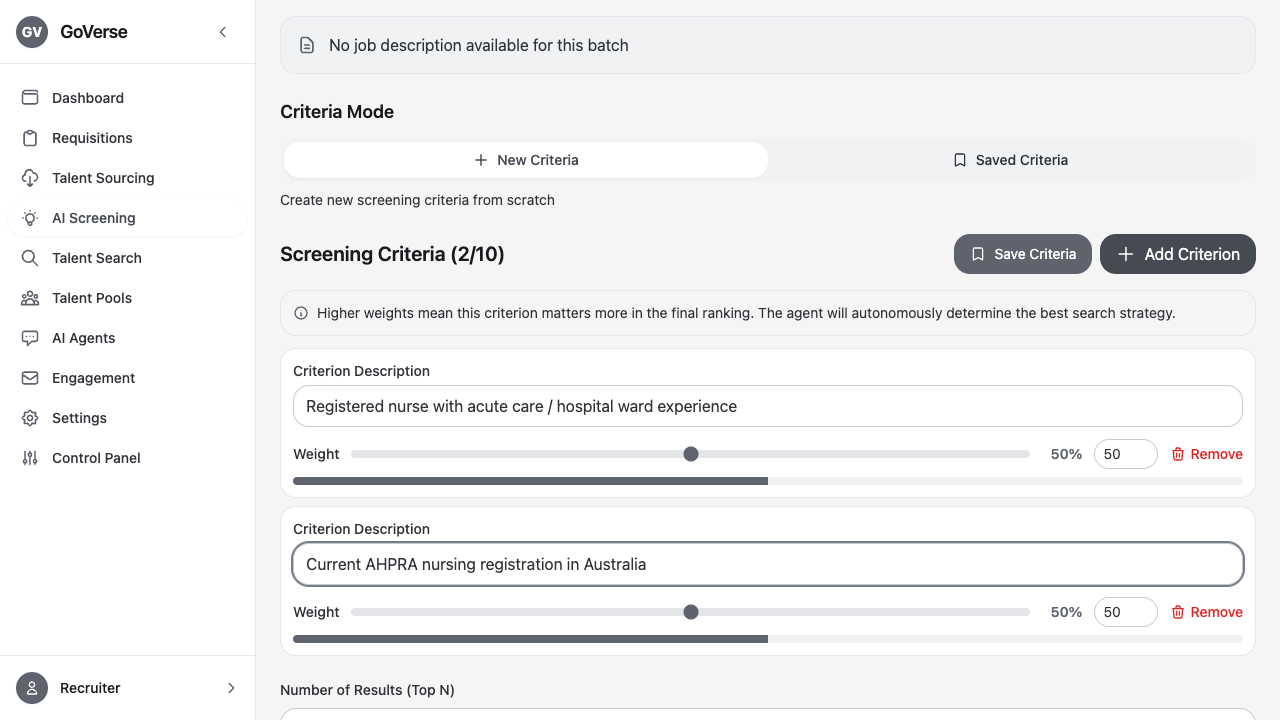Image resolution: width=1280 pixels, height=720 pixels.
Task: Click the AI Agents chat bot icon
Action: [30, 338]
